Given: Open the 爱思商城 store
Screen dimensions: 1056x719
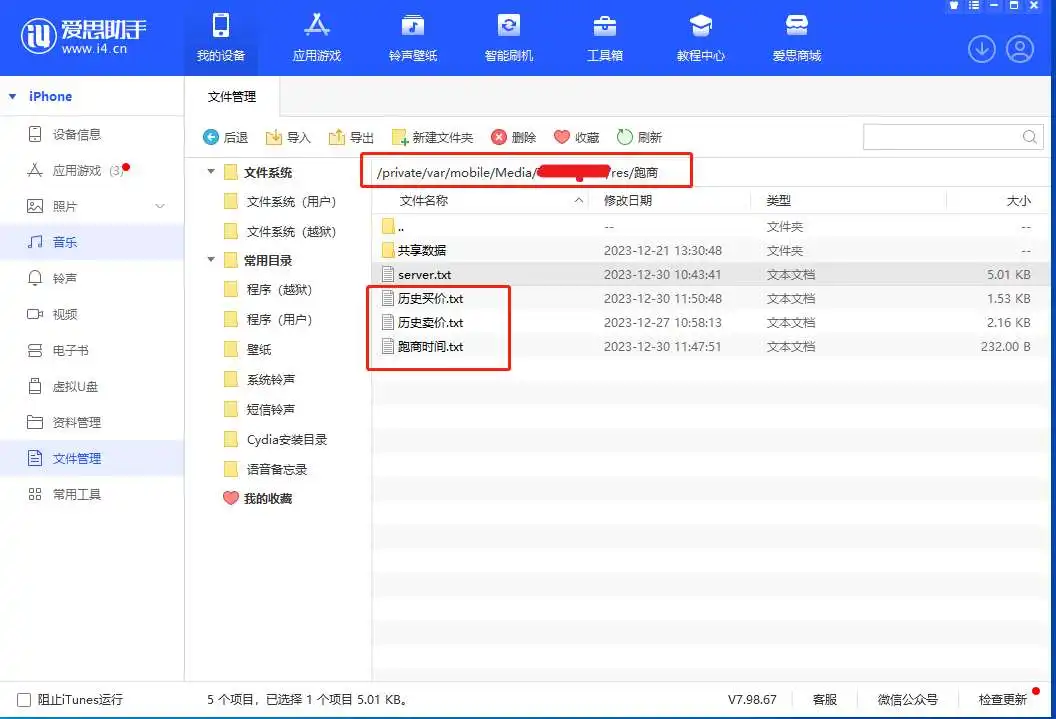Looking at the screenshot, I should pyautogui.click(x=796, y=26).
